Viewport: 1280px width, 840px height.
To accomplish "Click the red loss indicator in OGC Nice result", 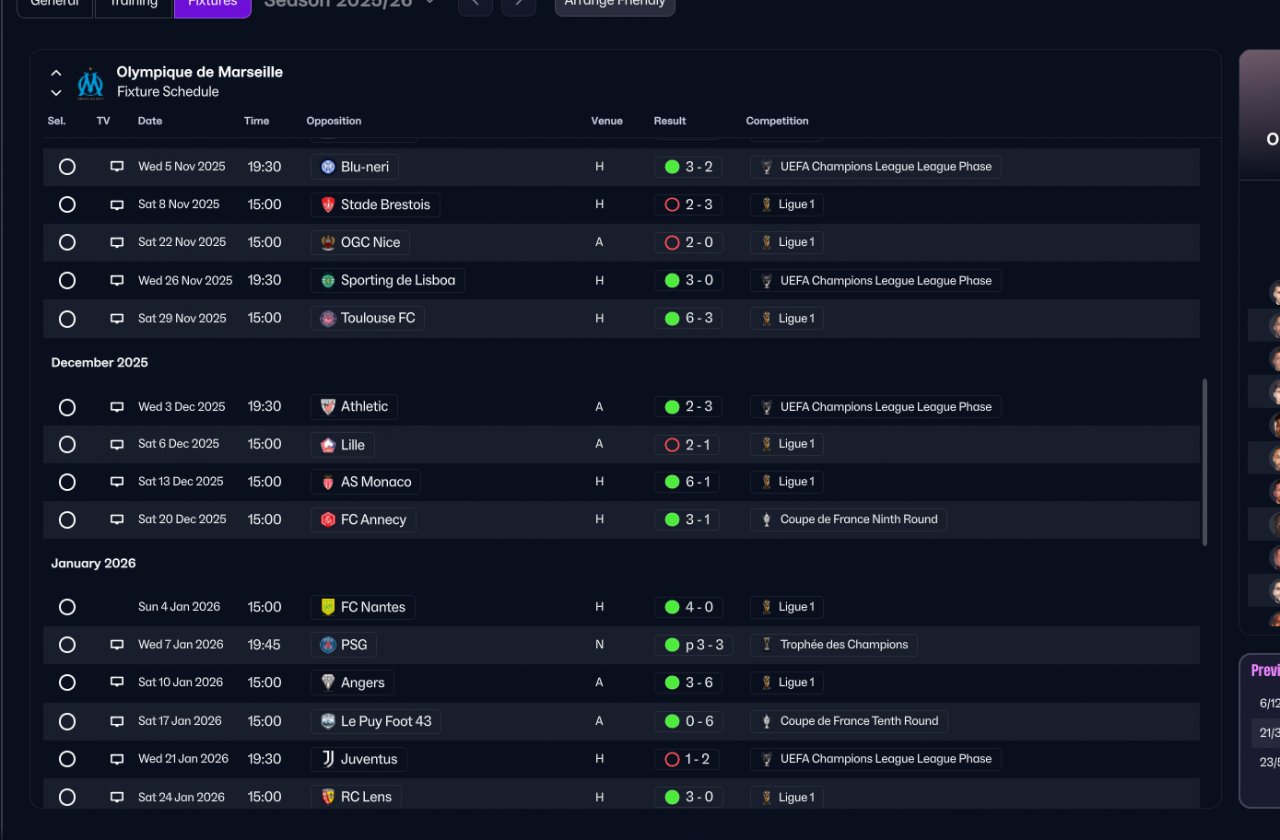I will (x=672, y=243).
